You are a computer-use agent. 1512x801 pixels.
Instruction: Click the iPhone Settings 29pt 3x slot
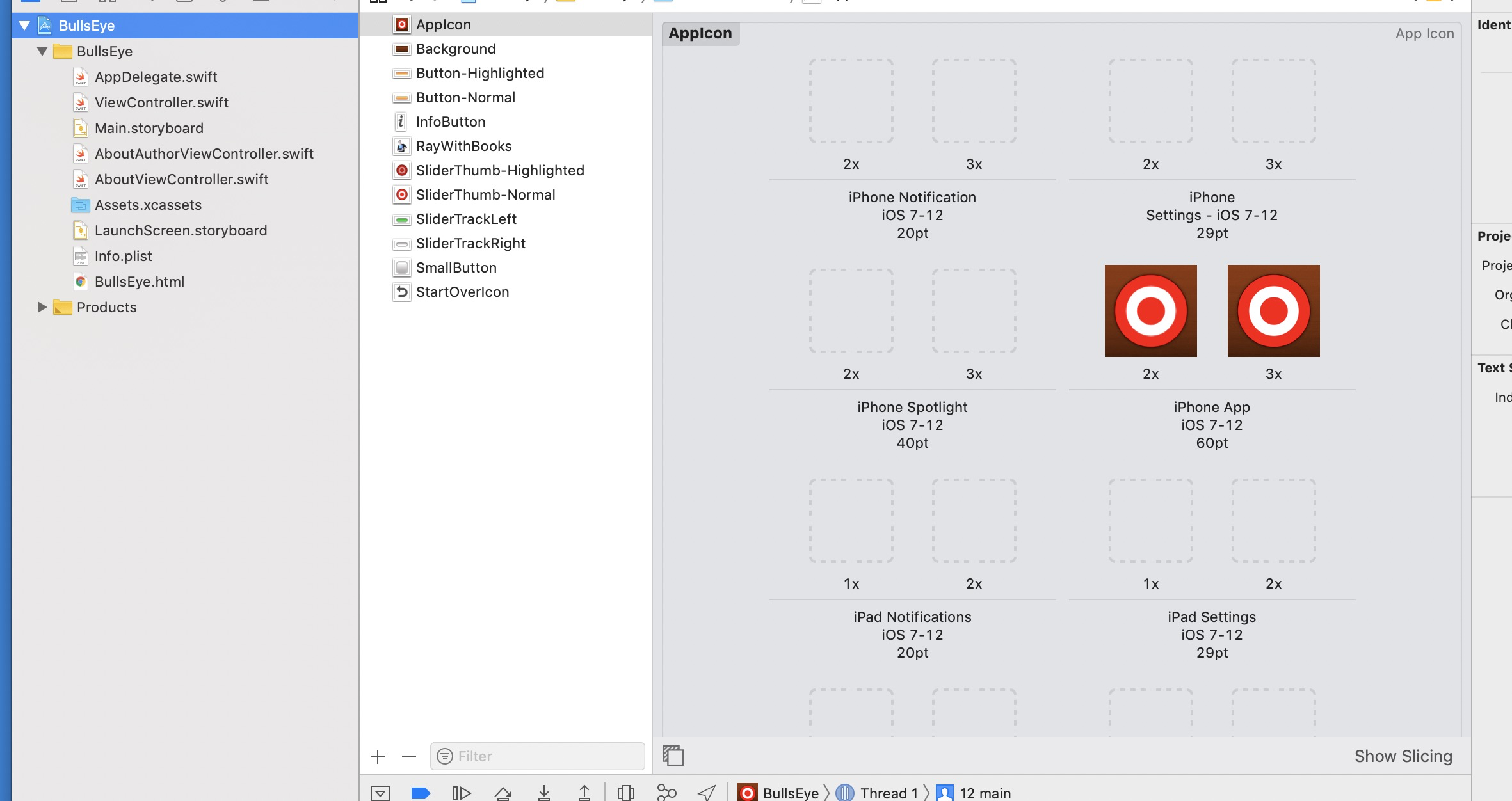coord(1274,101)
